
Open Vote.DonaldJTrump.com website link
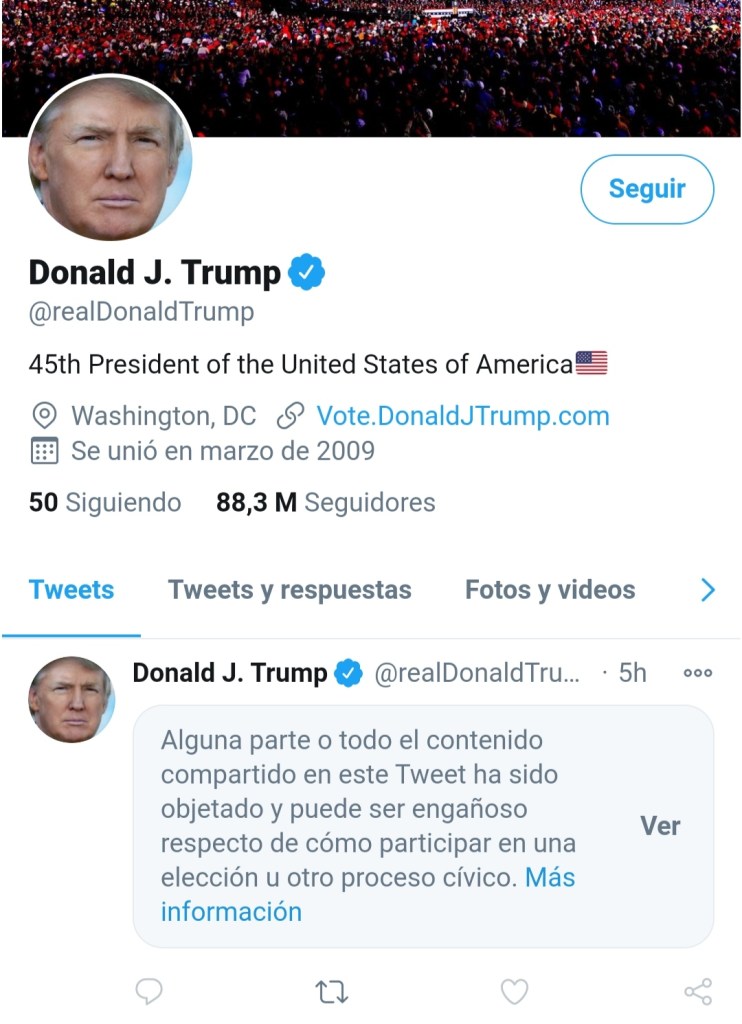[463, 416]
